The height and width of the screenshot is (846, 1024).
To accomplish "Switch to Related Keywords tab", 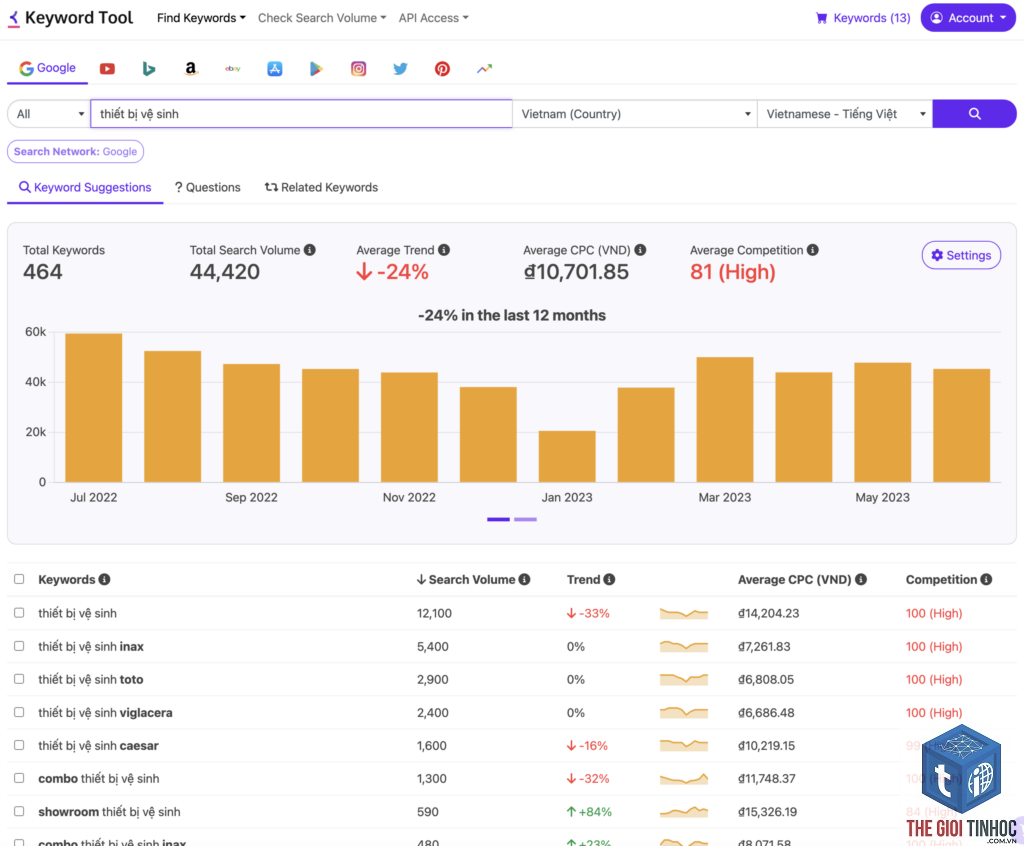I will click(x=321, y=187).
